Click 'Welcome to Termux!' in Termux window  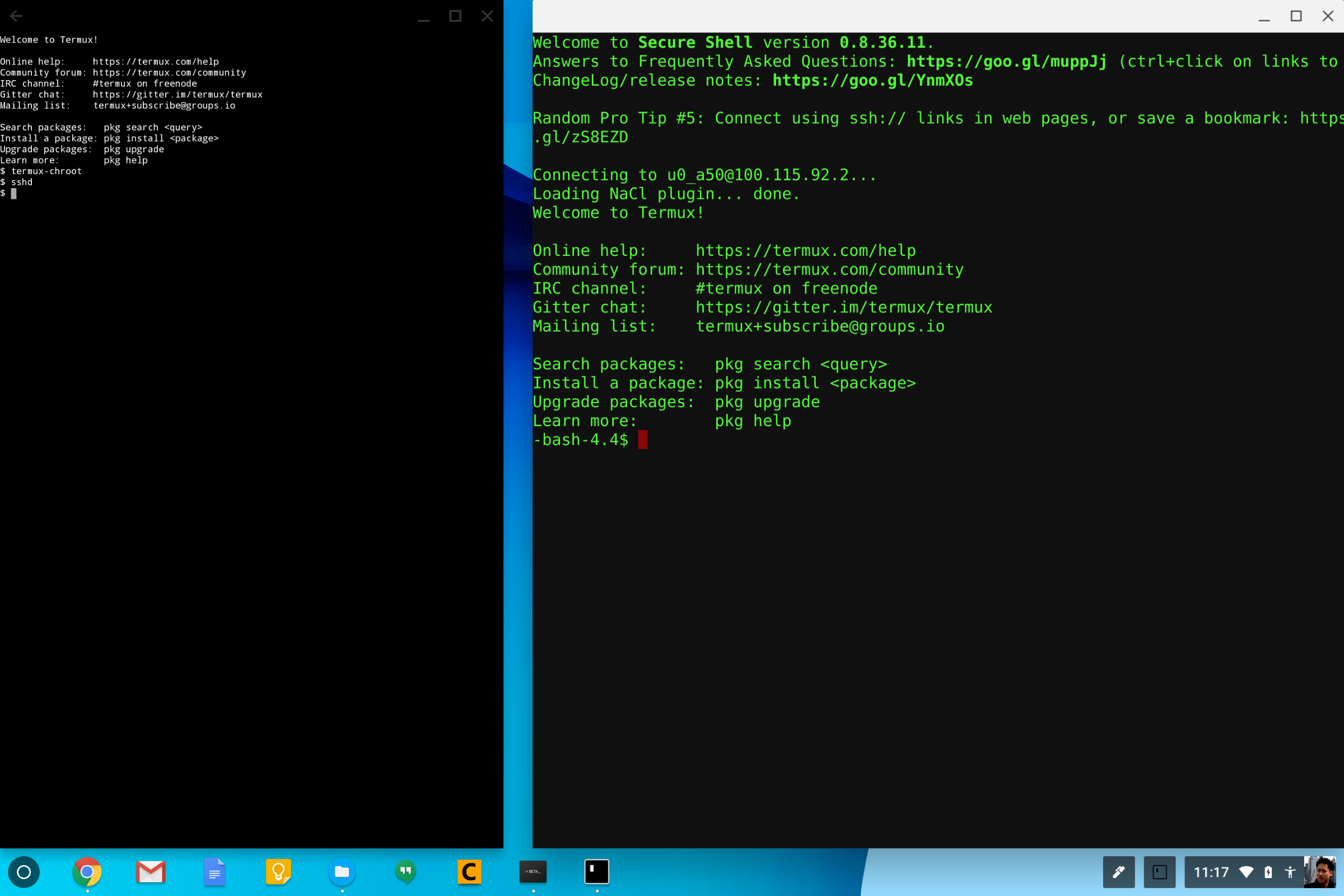pyautogui.click(x=49, y=39)
